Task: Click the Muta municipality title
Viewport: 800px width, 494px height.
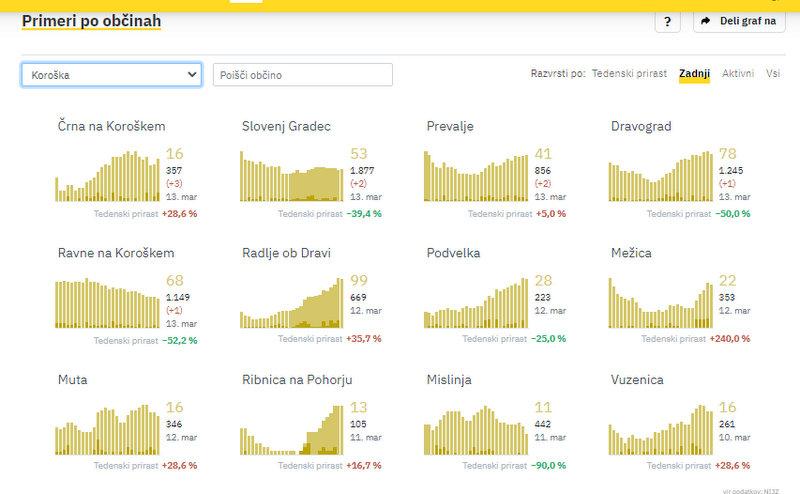Action: click(x=72, y=380)
